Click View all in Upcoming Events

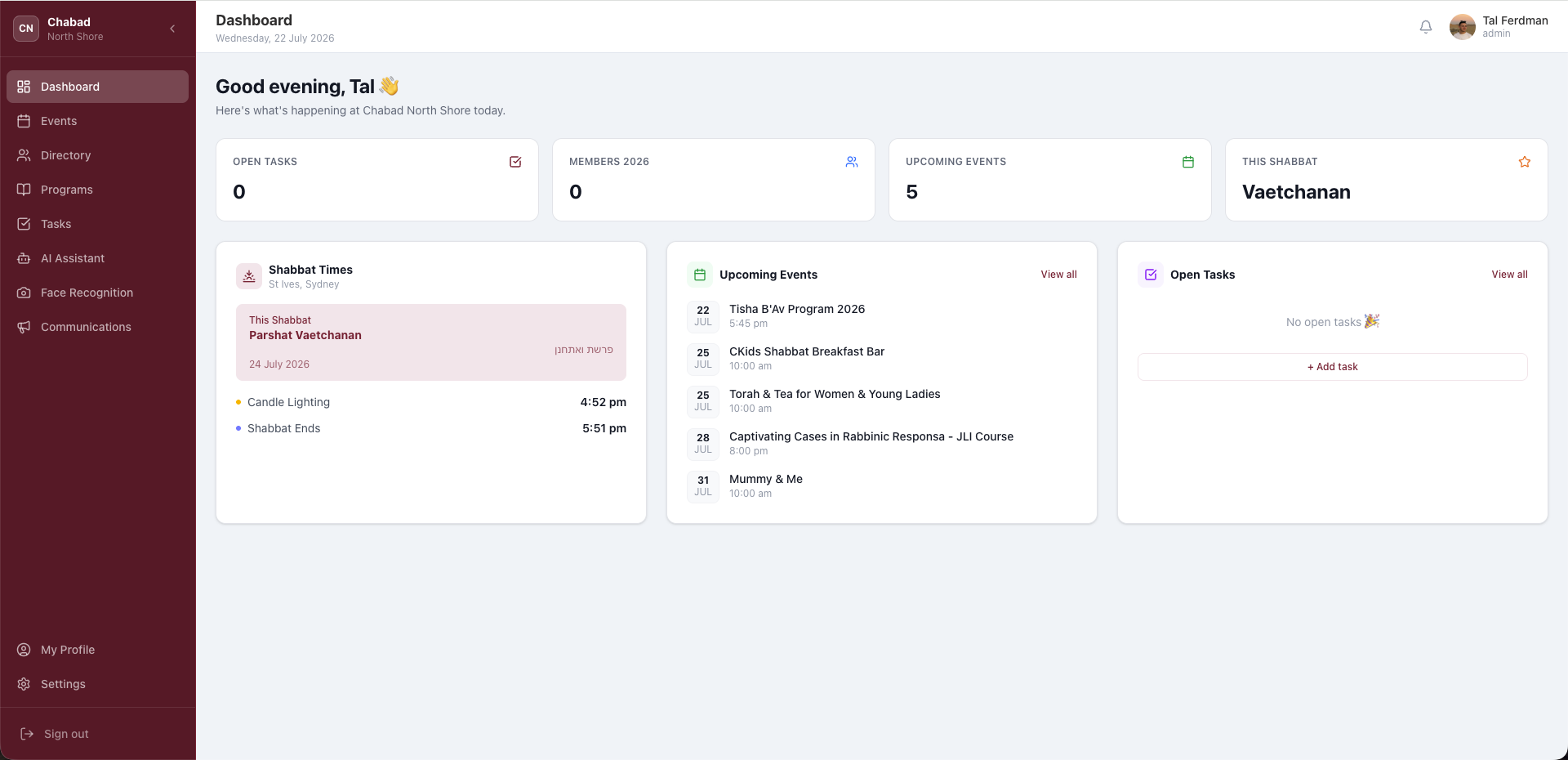click(x=1058, y=275)
